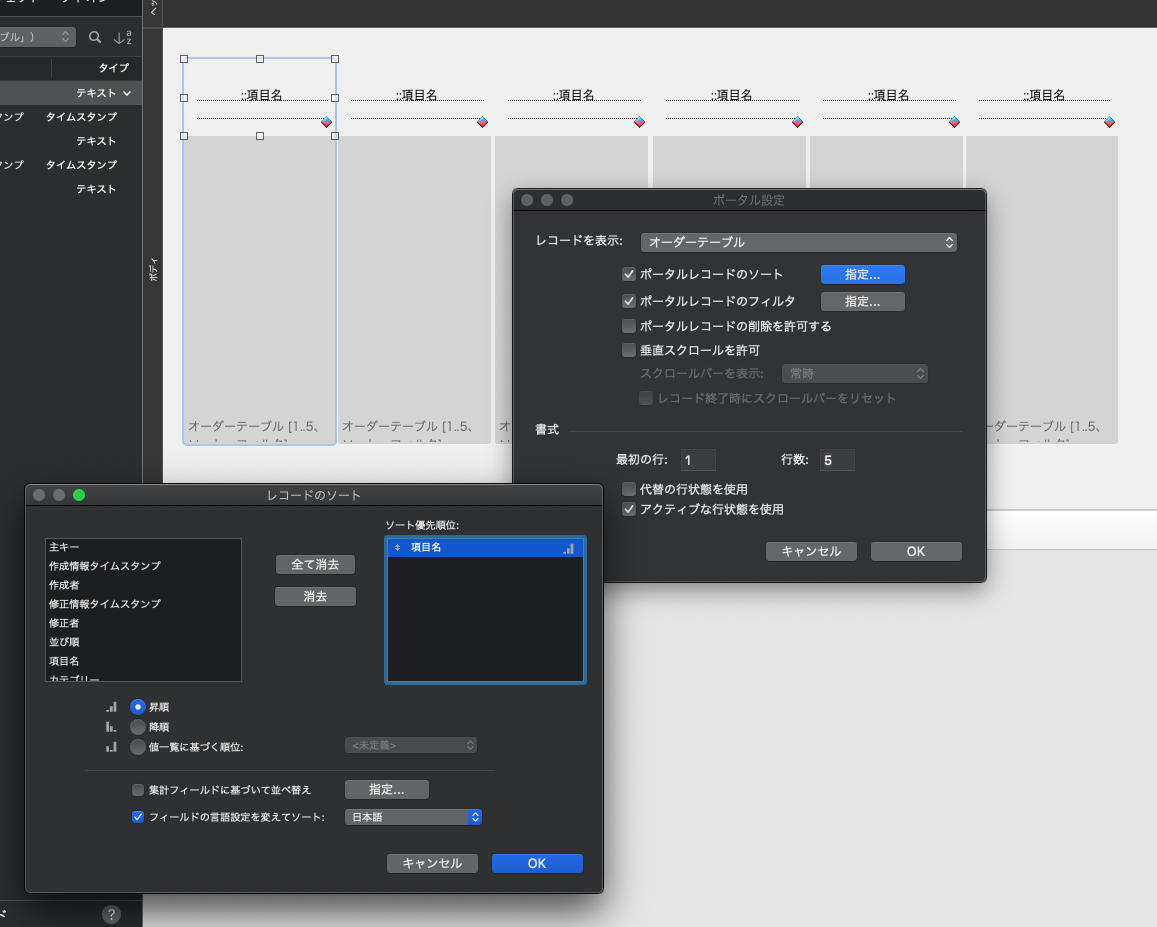Check ポータルレコードの削除を許可する
Viewport: 1157px width, 927px height.
click(629, 326)
